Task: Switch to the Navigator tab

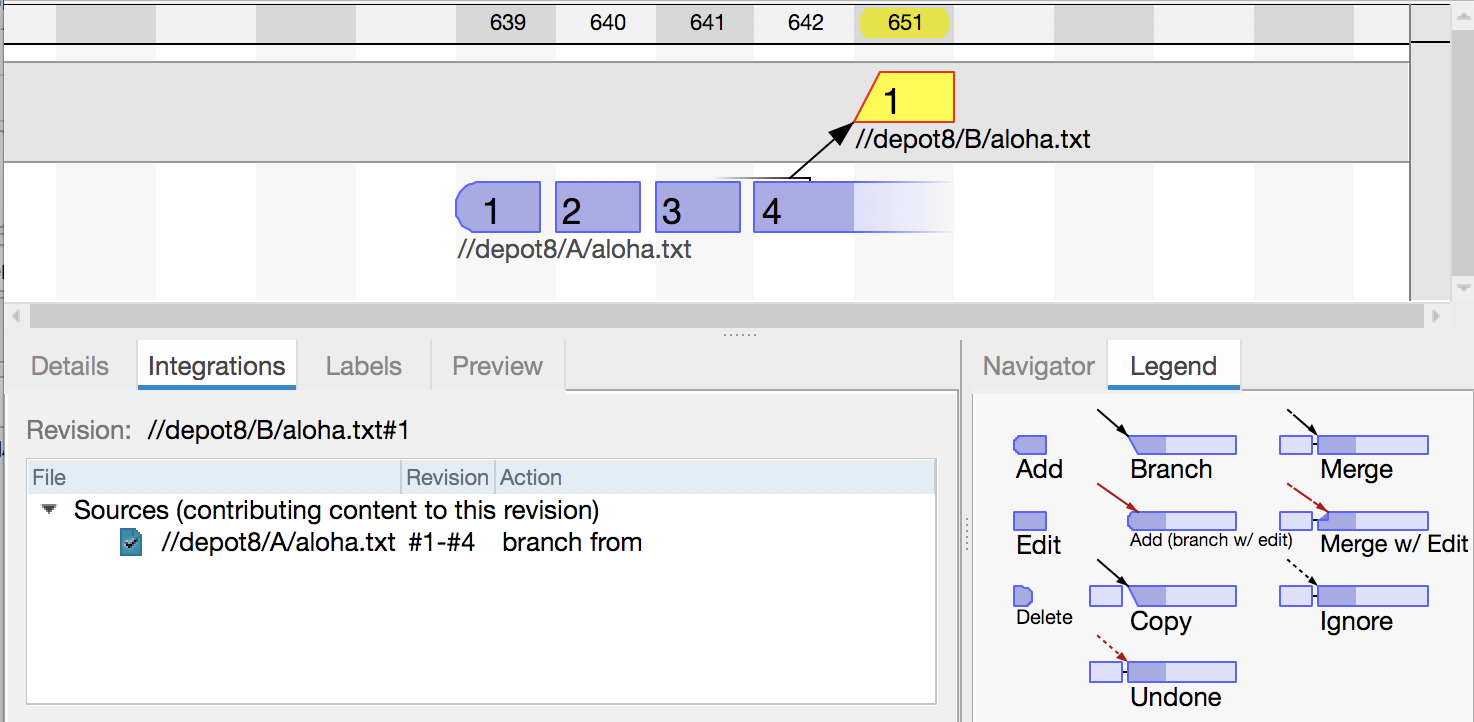Action: point(1037,366)
